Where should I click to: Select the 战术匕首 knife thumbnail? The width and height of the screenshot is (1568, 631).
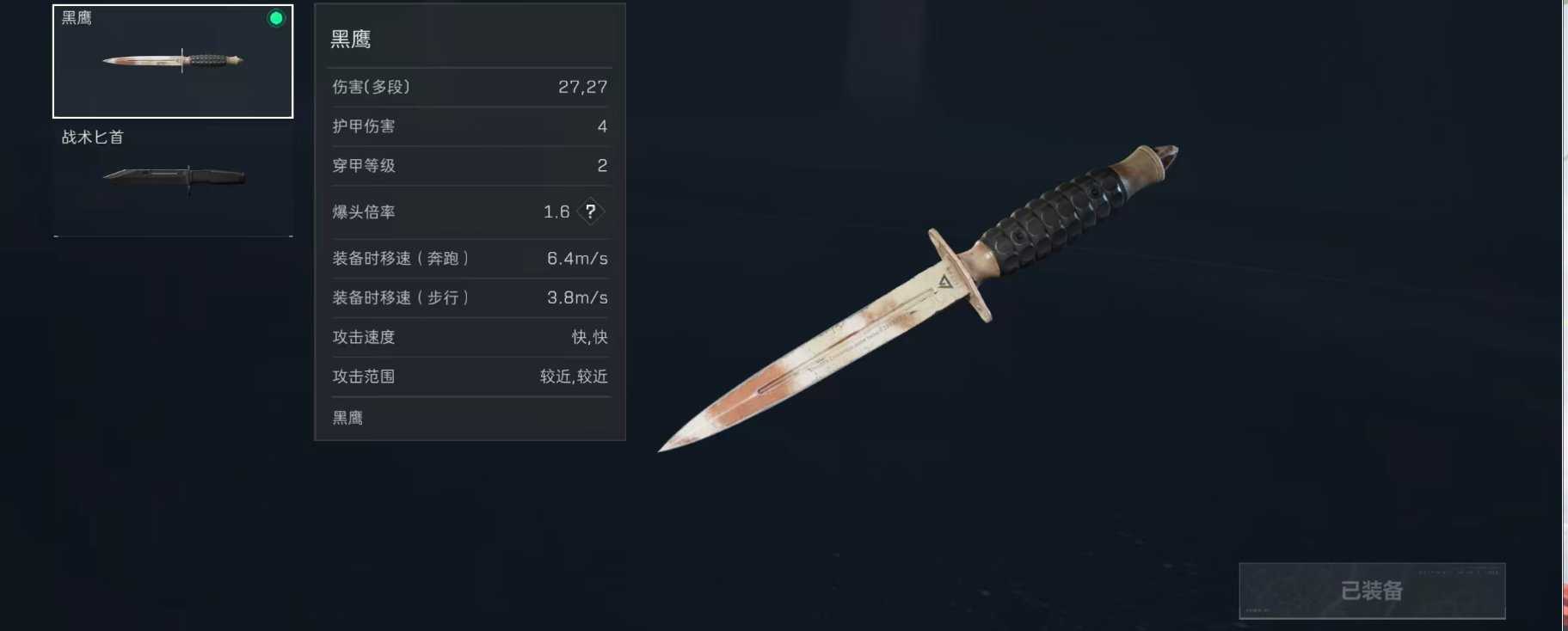173,178
